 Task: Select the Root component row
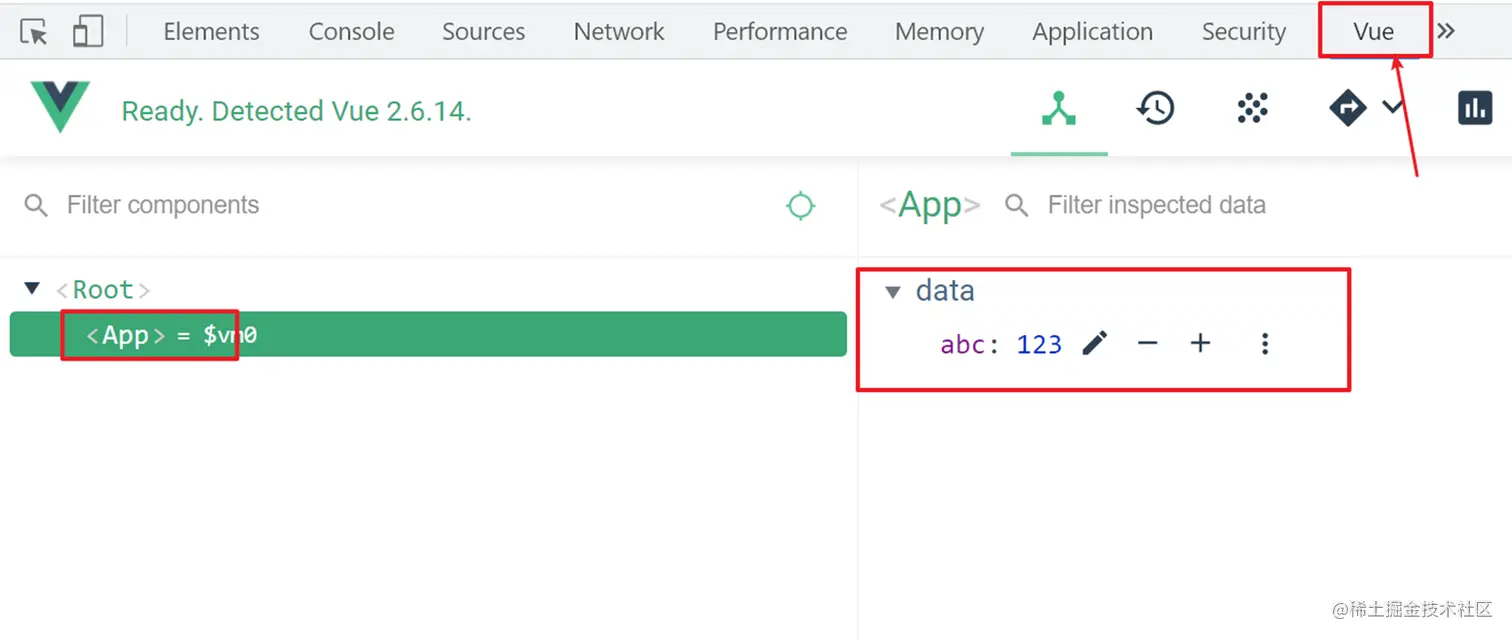click(428, 290)
